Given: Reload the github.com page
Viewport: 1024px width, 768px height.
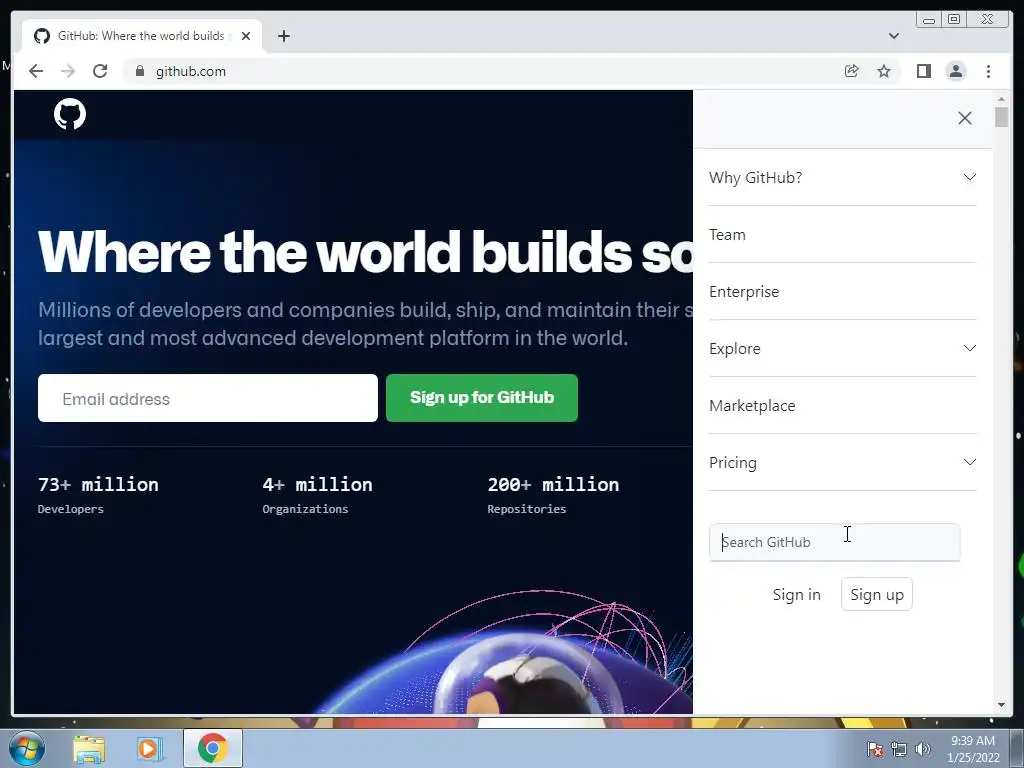Looking at the screenshot, I should click(100, 71).
